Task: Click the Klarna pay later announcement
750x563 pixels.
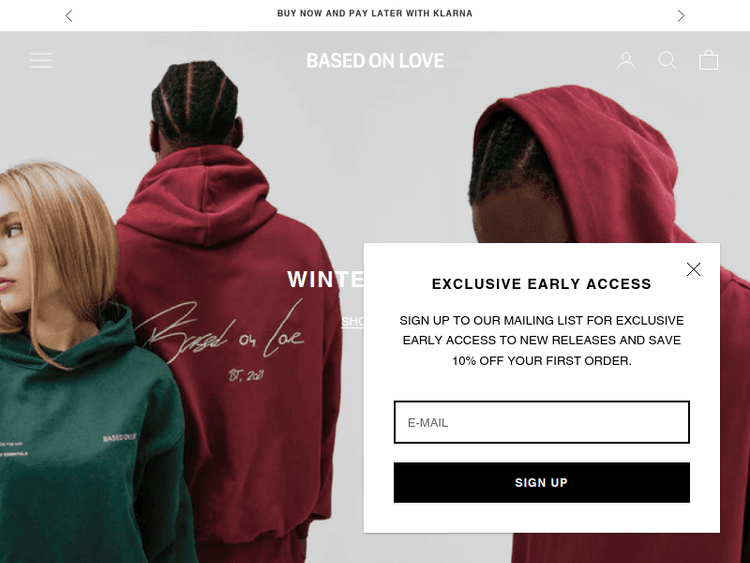Action: 375,13
